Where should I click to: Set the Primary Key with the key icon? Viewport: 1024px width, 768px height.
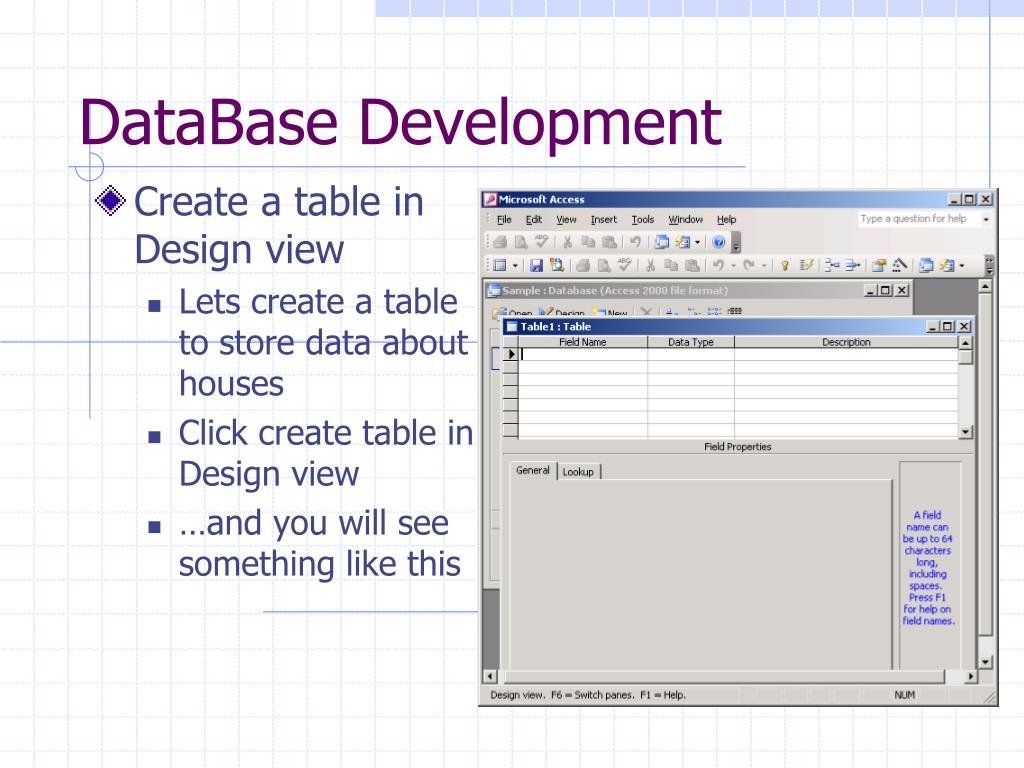click(785, 265)
